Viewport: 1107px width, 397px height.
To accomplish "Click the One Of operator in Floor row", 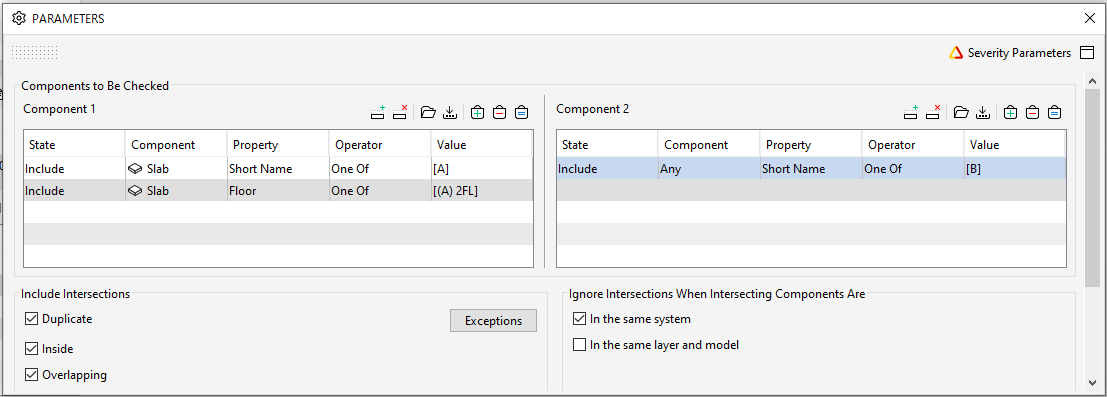I will click(380, 191).
